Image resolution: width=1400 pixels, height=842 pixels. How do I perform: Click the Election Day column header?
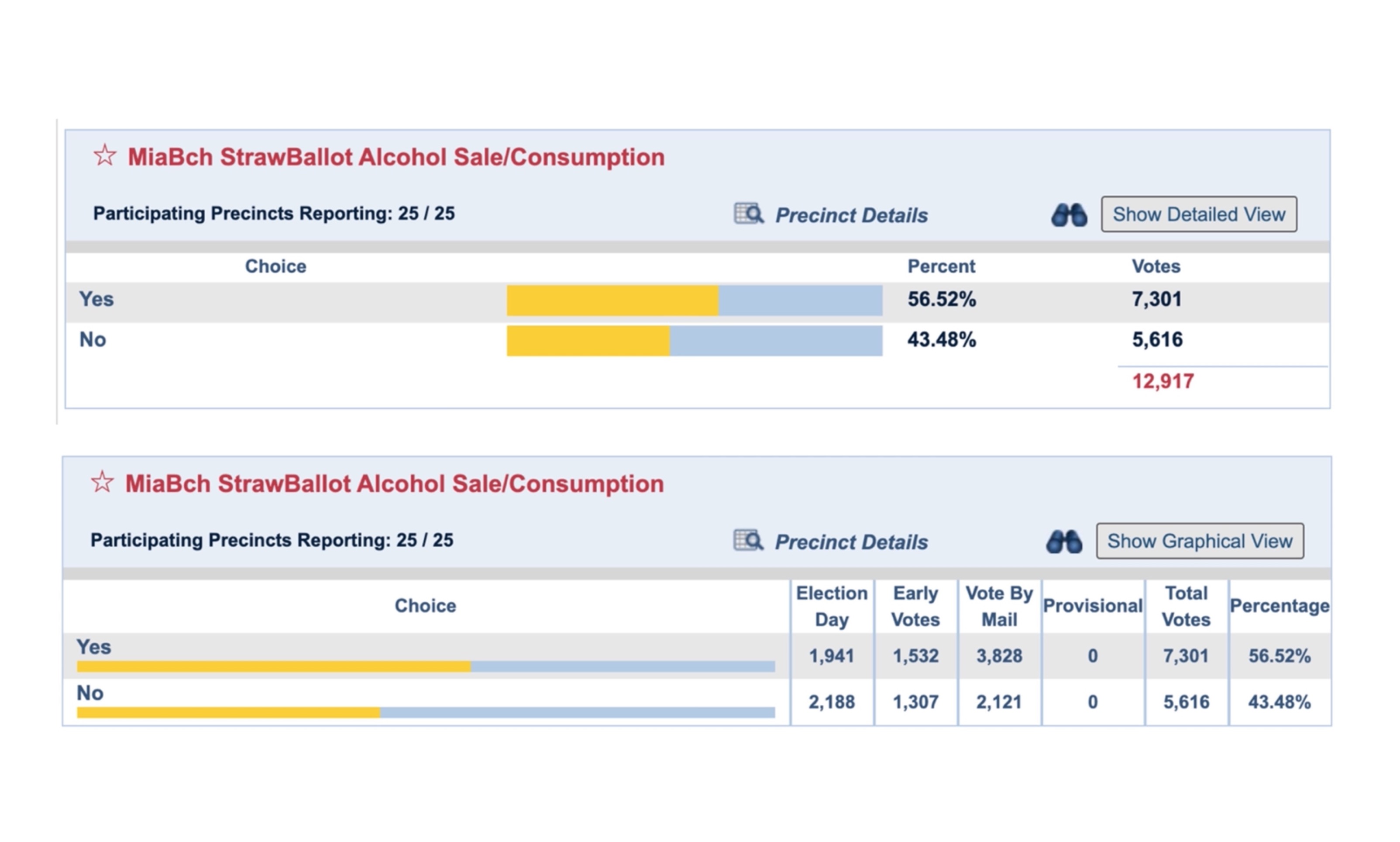click(831, 606)
